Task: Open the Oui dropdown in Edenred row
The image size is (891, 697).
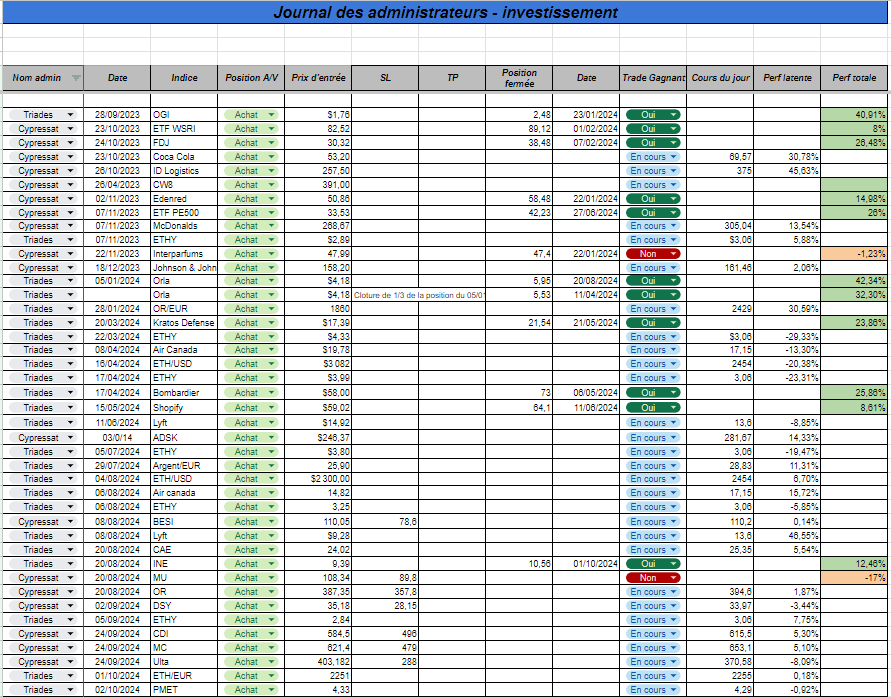Action: point(653,199)
